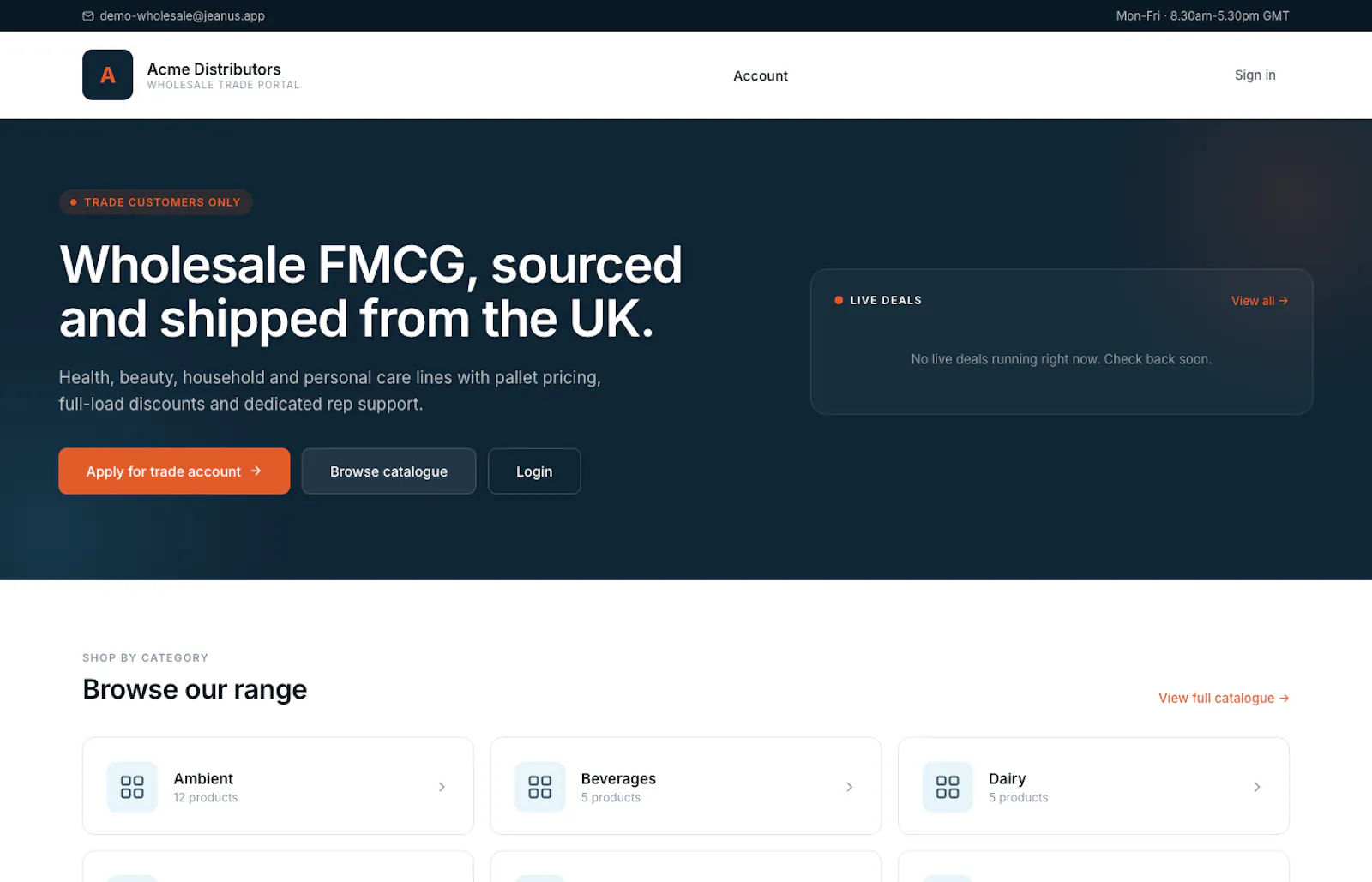Expand the Beverages category chevron

pyautogui.click(x=849, y=787)
